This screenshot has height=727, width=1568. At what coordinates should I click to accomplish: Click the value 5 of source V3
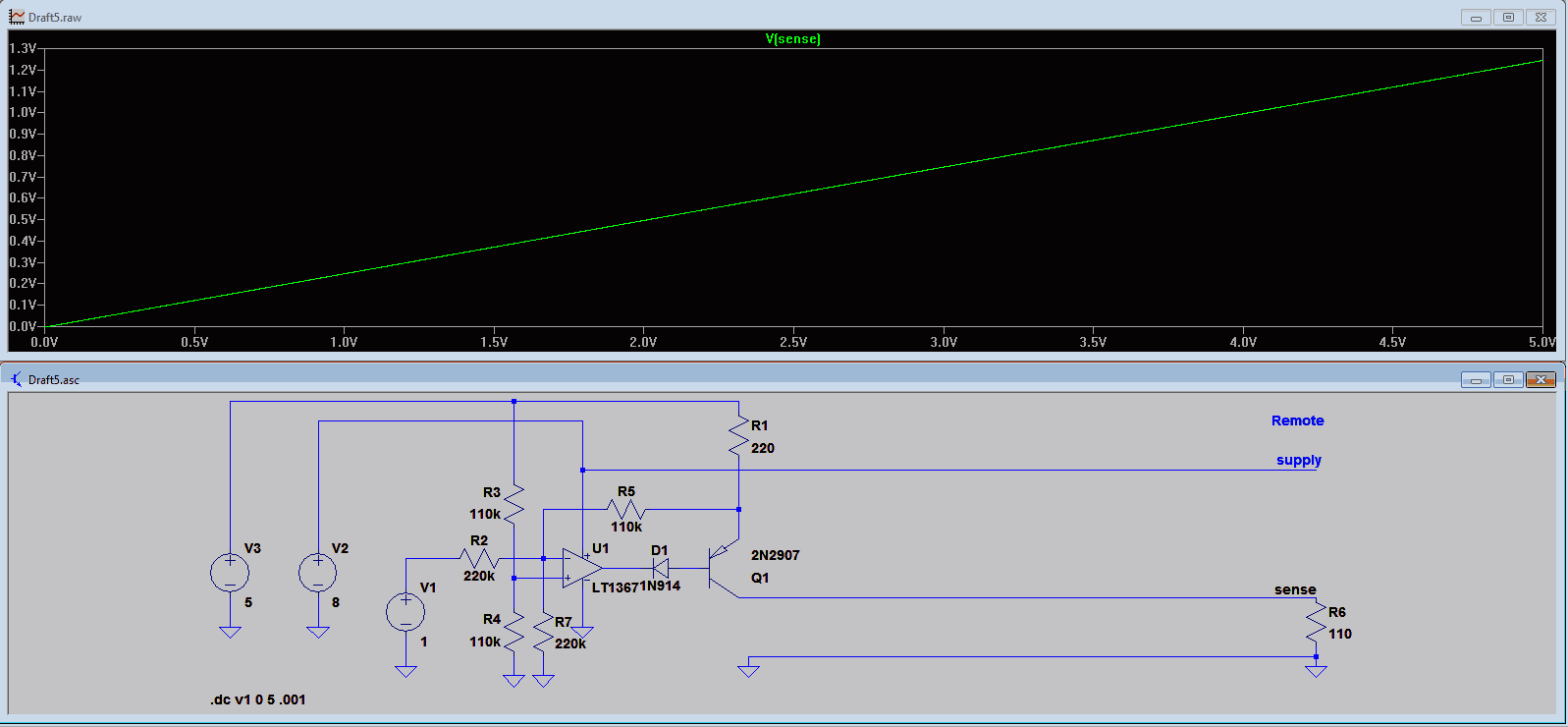[x=248, y=602]
